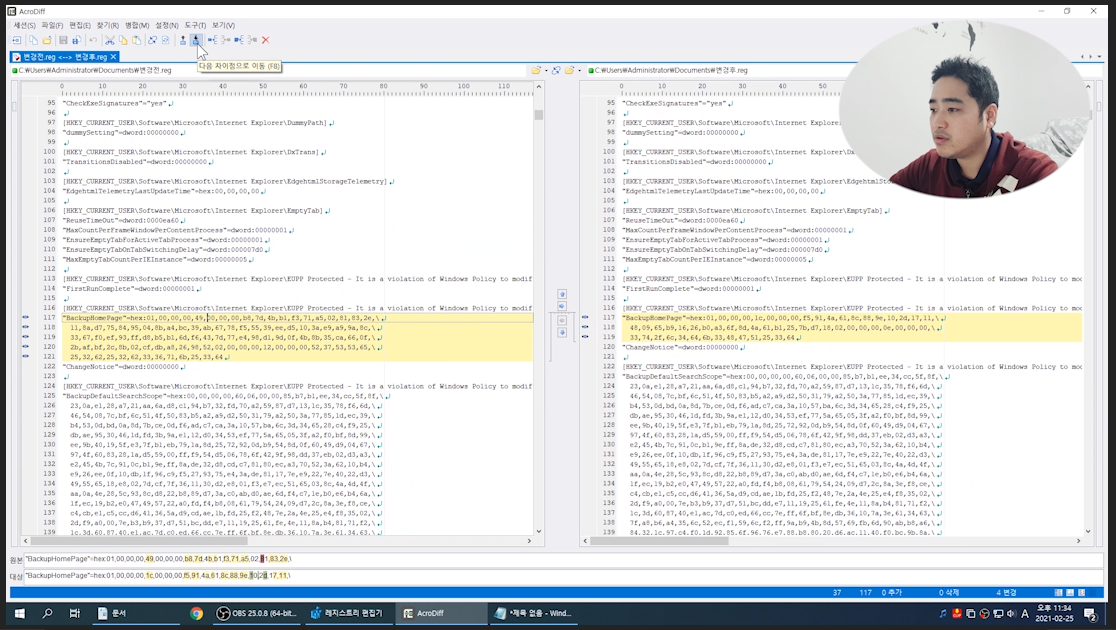
Task: Open the 찾기(R) menu
Action: 107,26
